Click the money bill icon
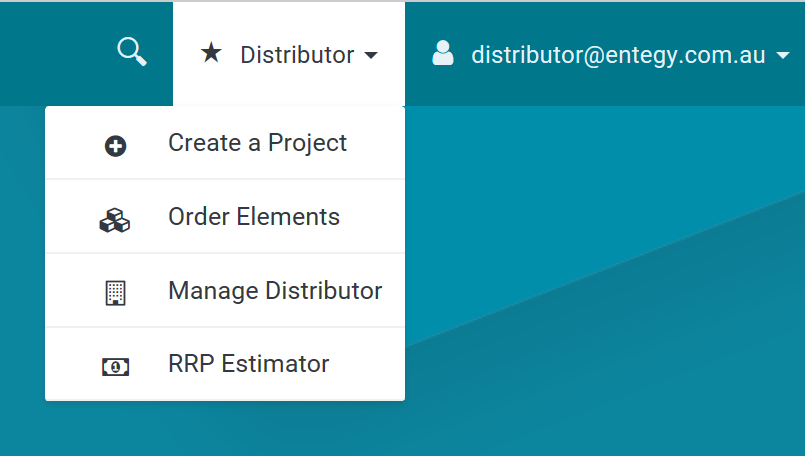 coord(116,367)
